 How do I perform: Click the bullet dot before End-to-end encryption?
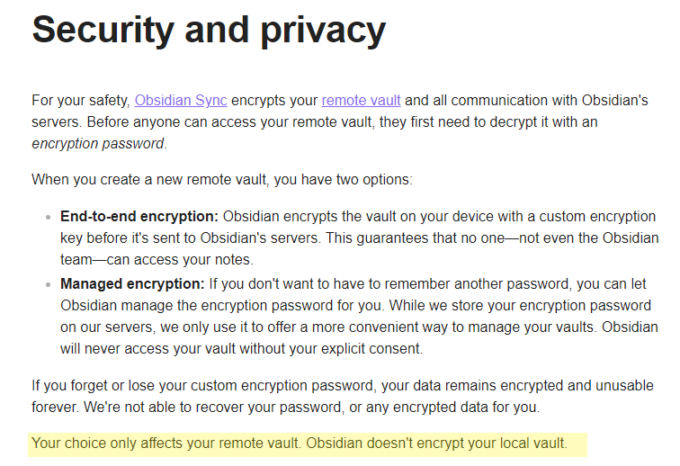49,217
